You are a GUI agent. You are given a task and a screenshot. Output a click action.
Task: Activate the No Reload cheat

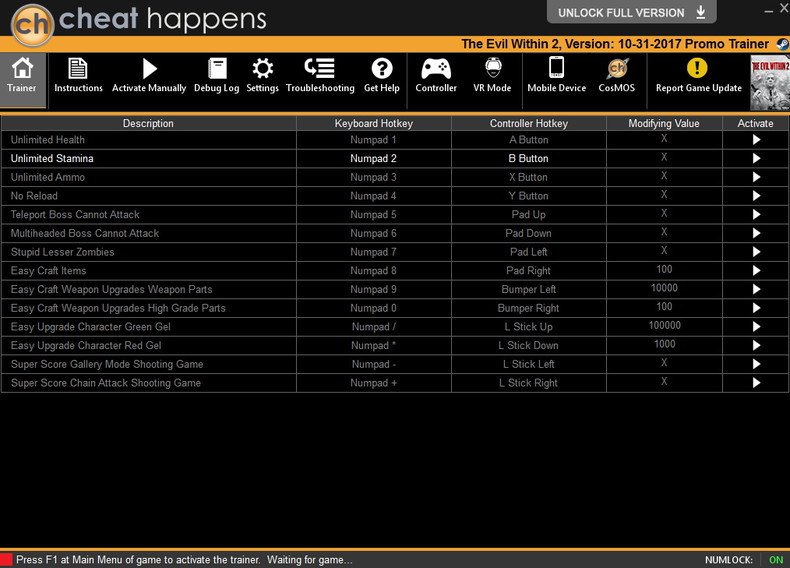point(756,196)
